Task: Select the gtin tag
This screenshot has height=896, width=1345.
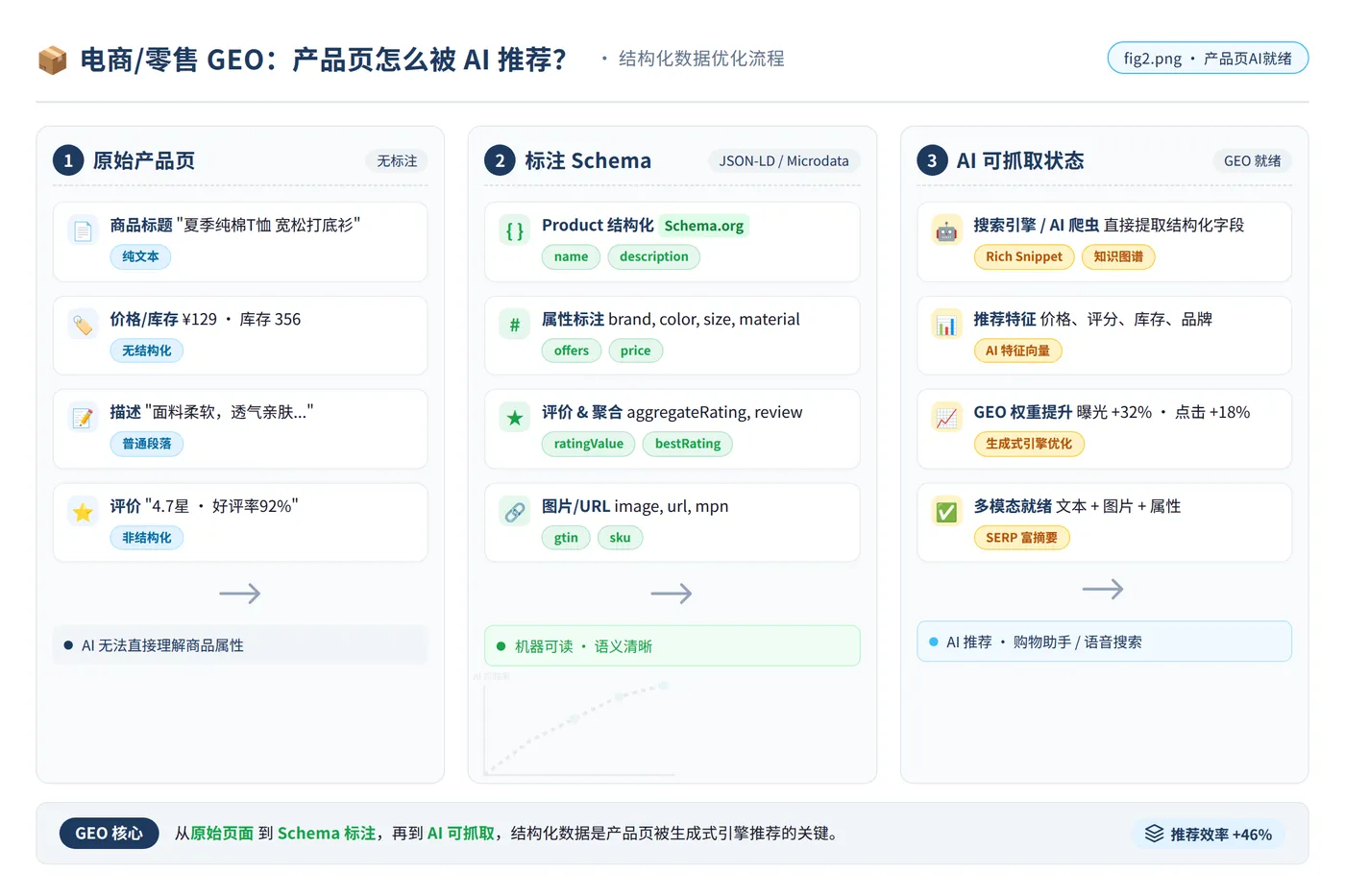Action: (x=566, y=538)
